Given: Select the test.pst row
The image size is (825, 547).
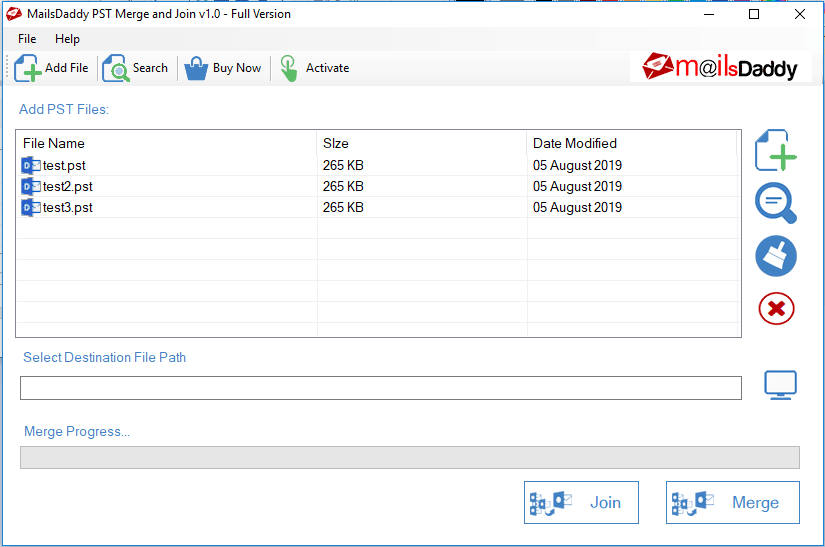Looking at the screenshot, I should pyautogui.click(x=377, y=165).
